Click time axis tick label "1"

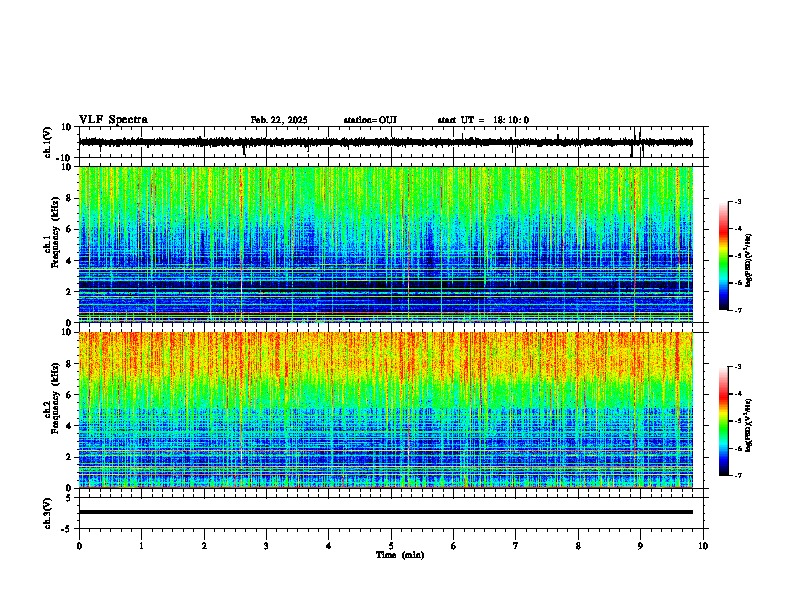pos(141,546)
